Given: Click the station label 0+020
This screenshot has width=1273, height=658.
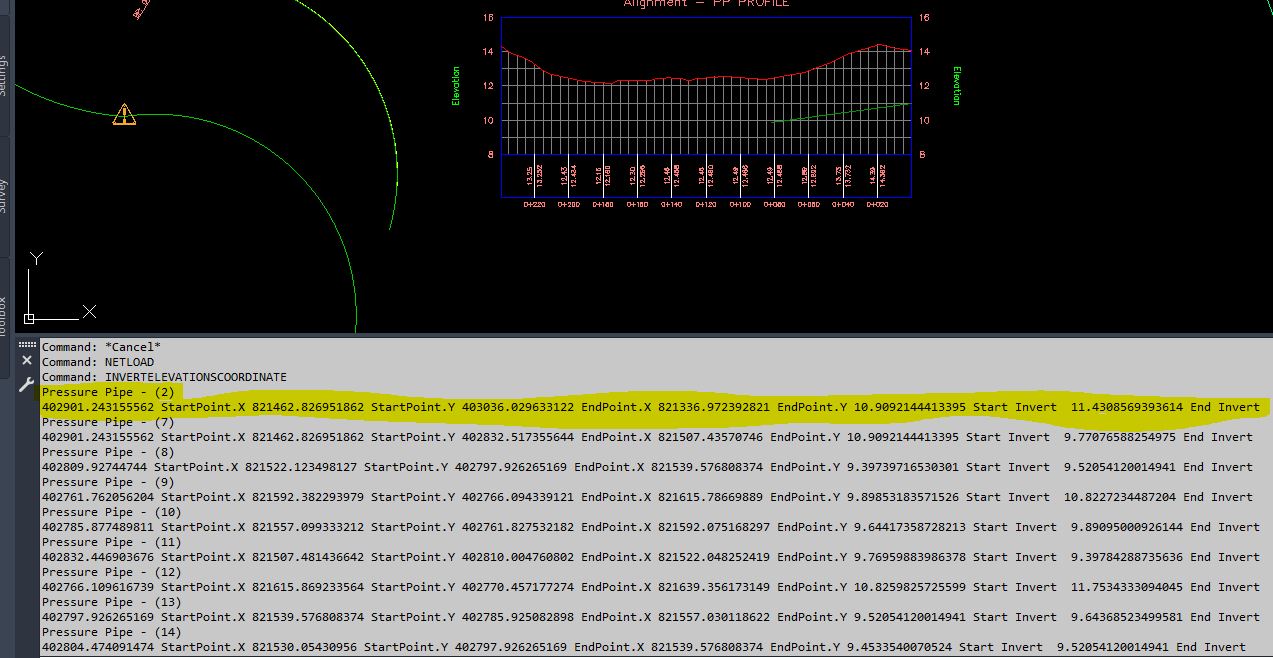Looking at the screenshot, I should click(x=878, y=203).
